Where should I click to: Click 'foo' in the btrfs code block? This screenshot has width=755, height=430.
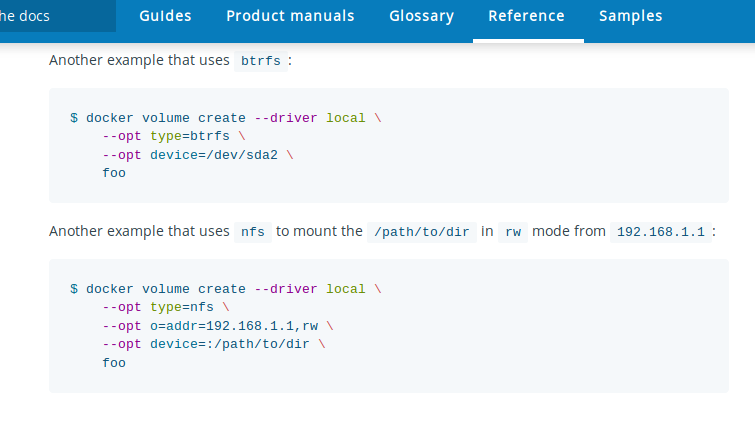(x=114, y=173)
